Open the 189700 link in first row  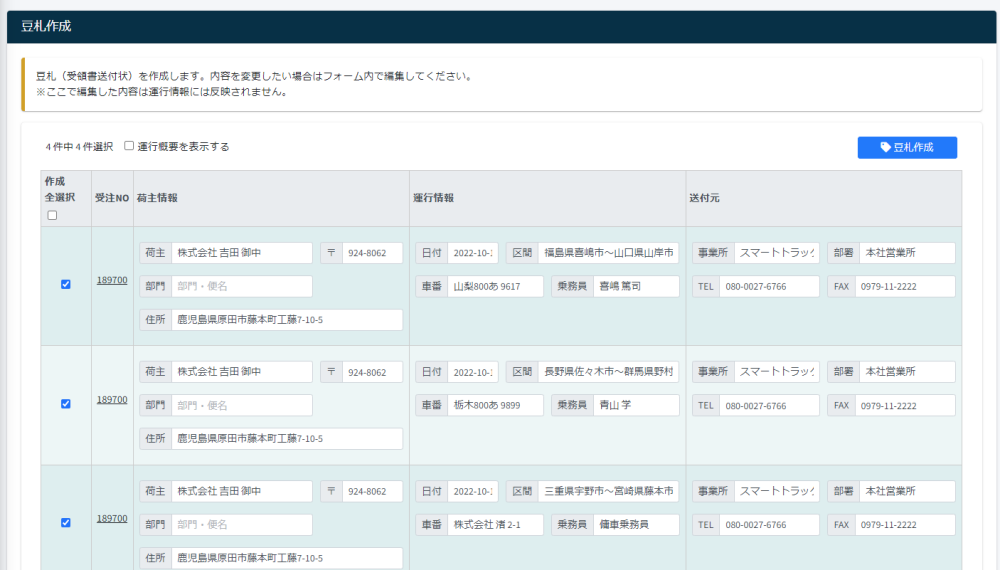(112, 280)
